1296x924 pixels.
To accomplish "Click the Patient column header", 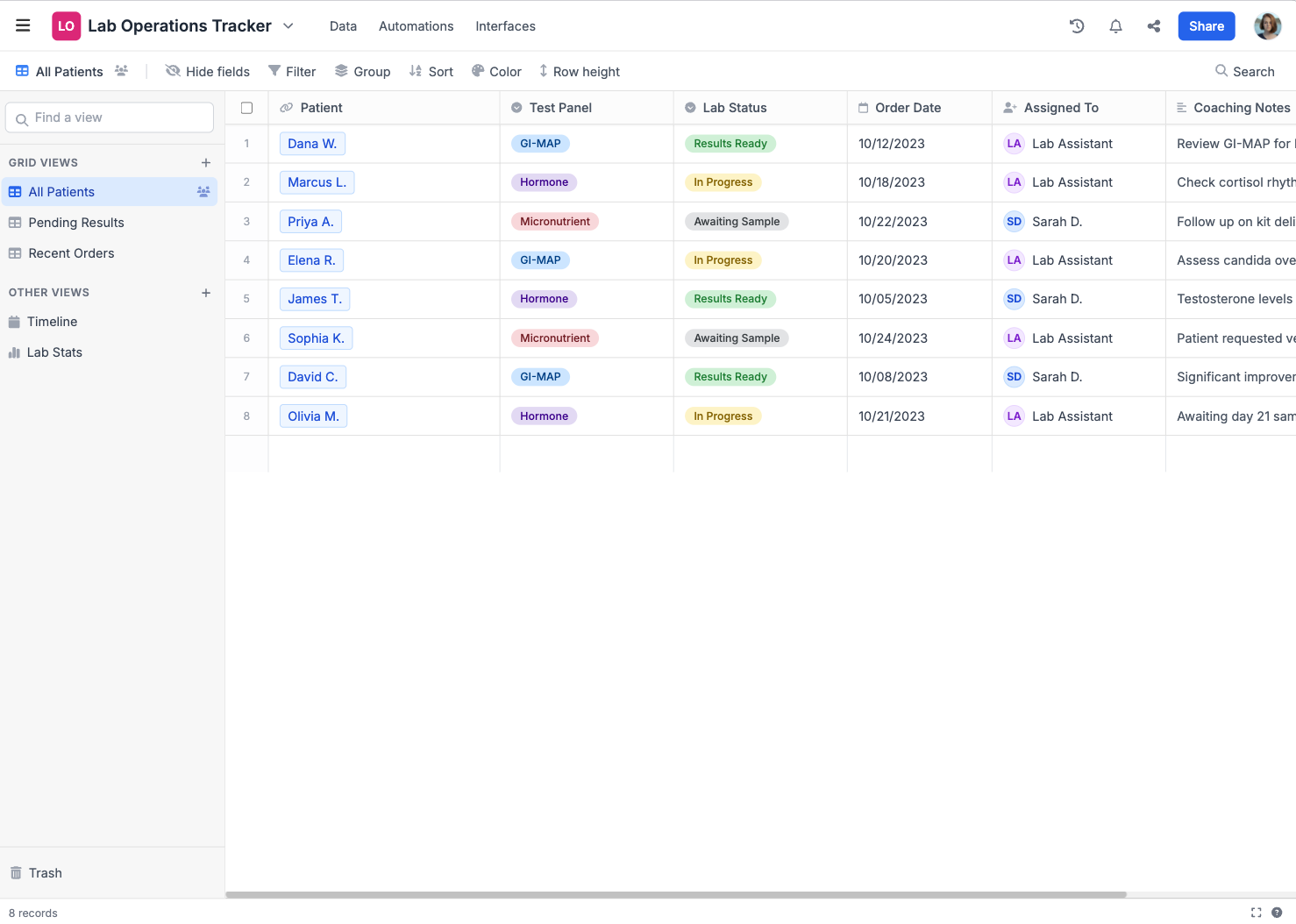I will click(x=384, y=108).
